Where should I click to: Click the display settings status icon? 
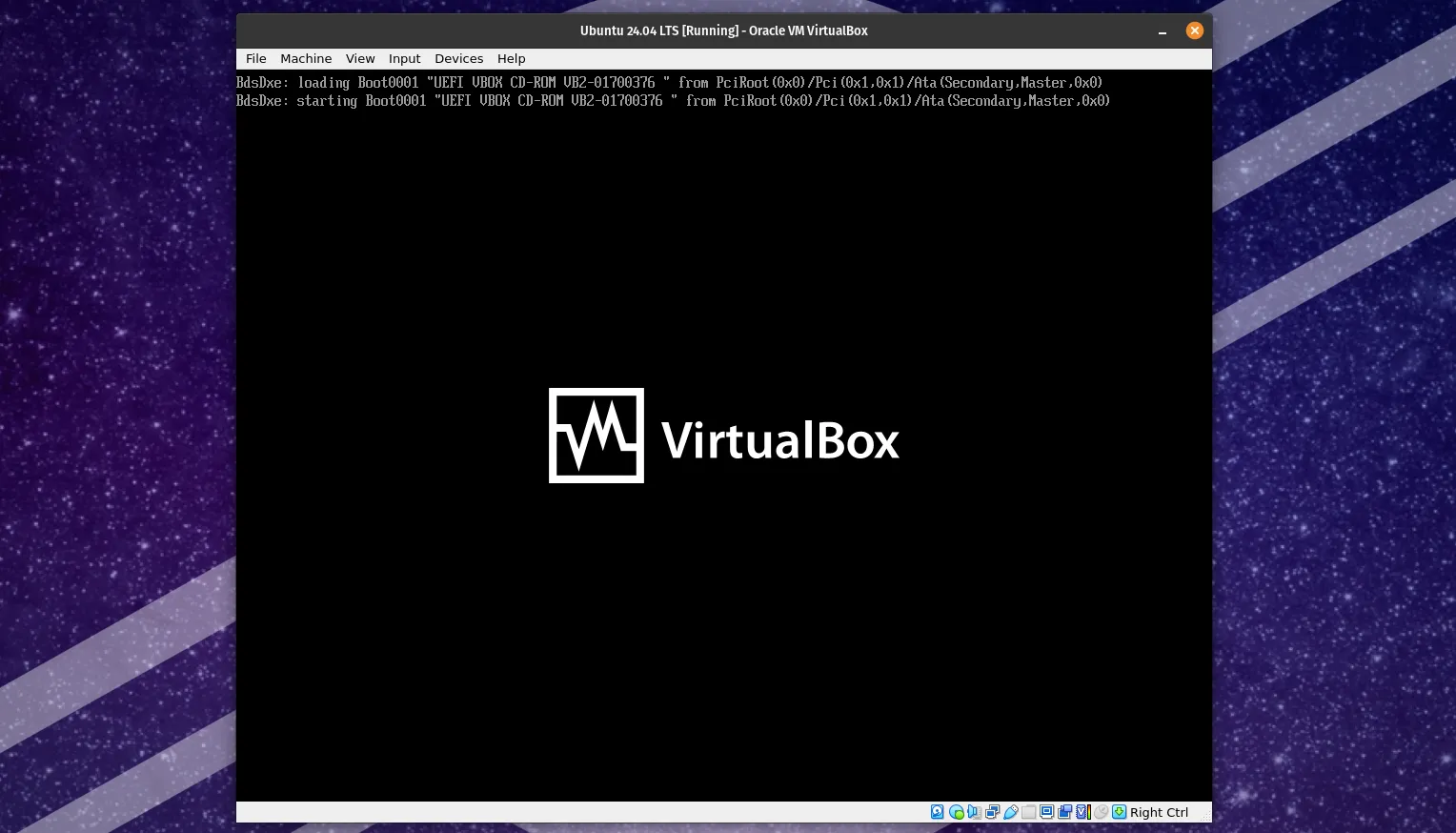tap(1046, 811)
